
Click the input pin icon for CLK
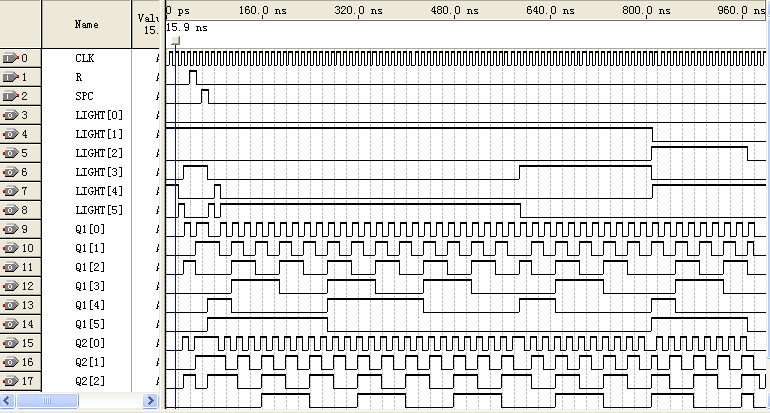pyautogui.click(x=11, y=58)
